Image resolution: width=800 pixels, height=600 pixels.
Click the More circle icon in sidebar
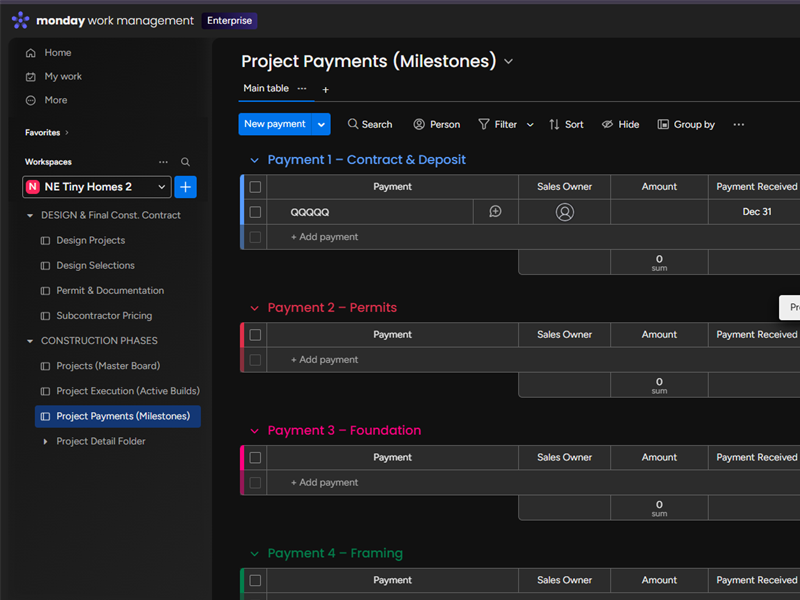(31, 101)
